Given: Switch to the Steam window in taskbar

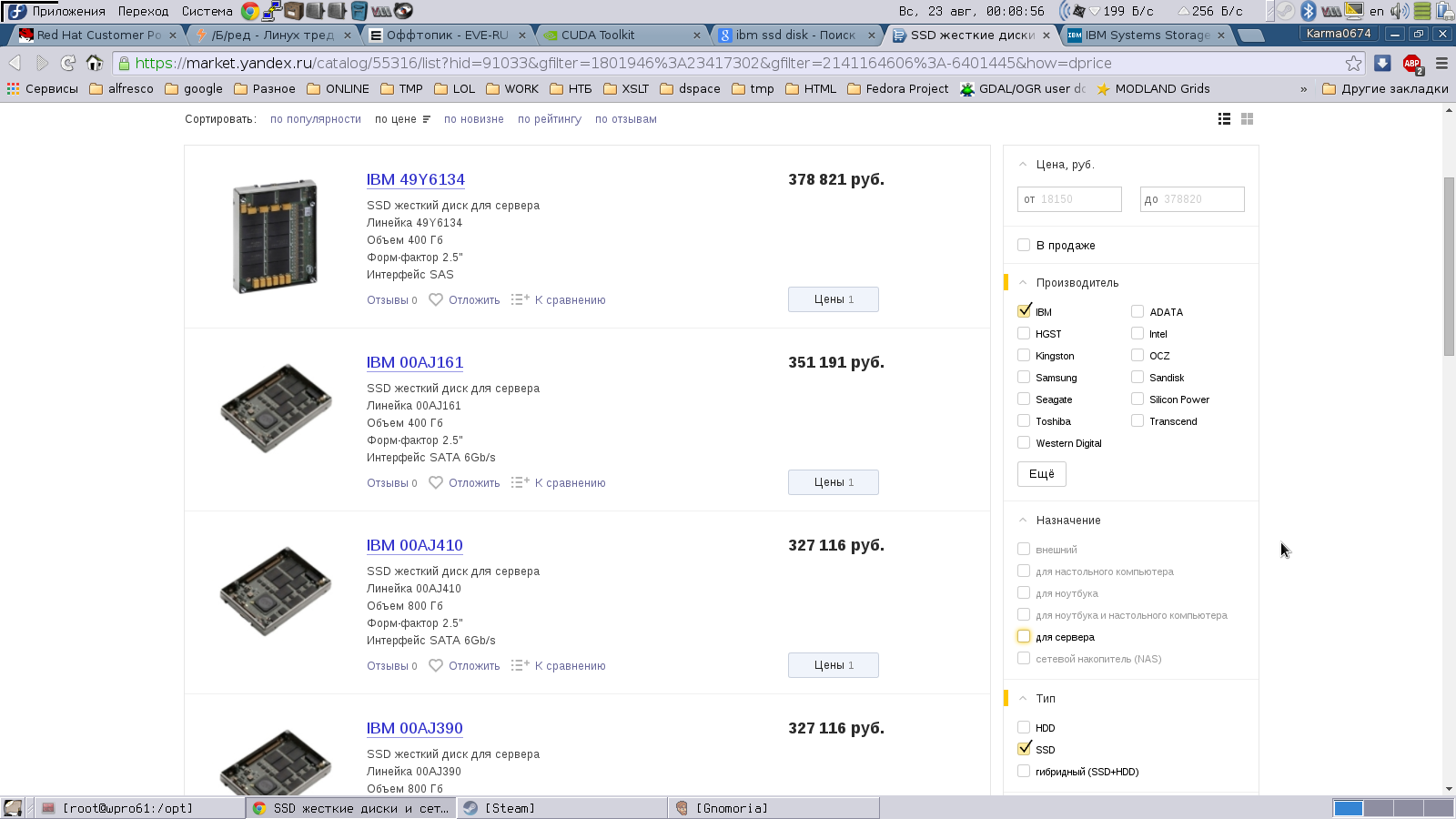Looking at the screenshot, I should [x=564, y=808].
